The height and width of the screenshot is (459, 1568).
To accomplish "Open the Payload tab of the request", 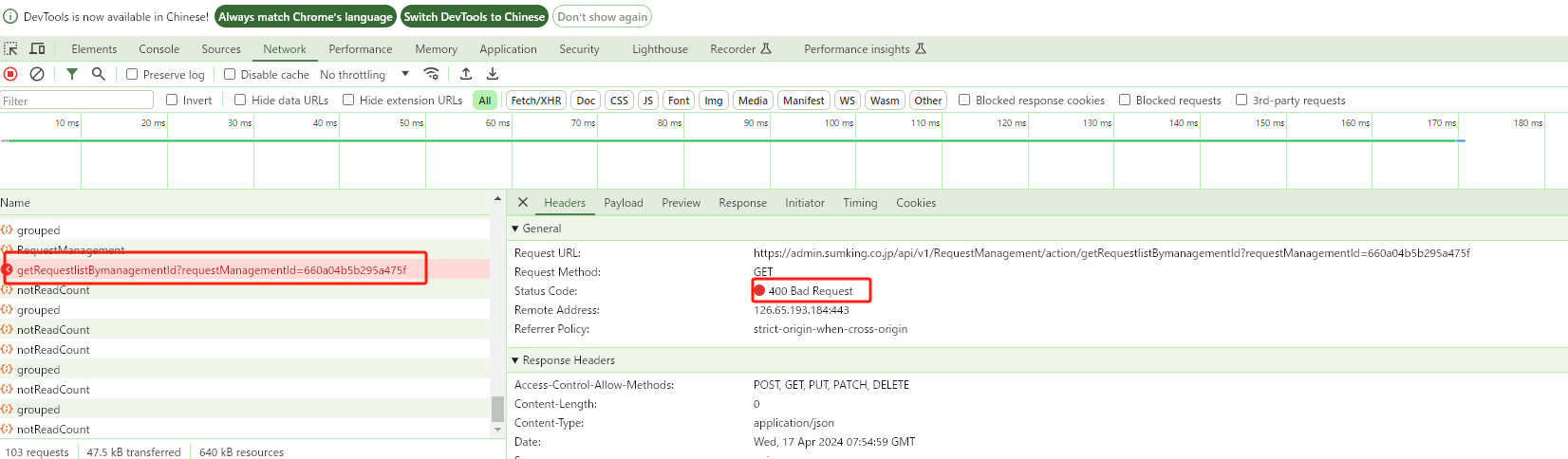I will point(624,203).
